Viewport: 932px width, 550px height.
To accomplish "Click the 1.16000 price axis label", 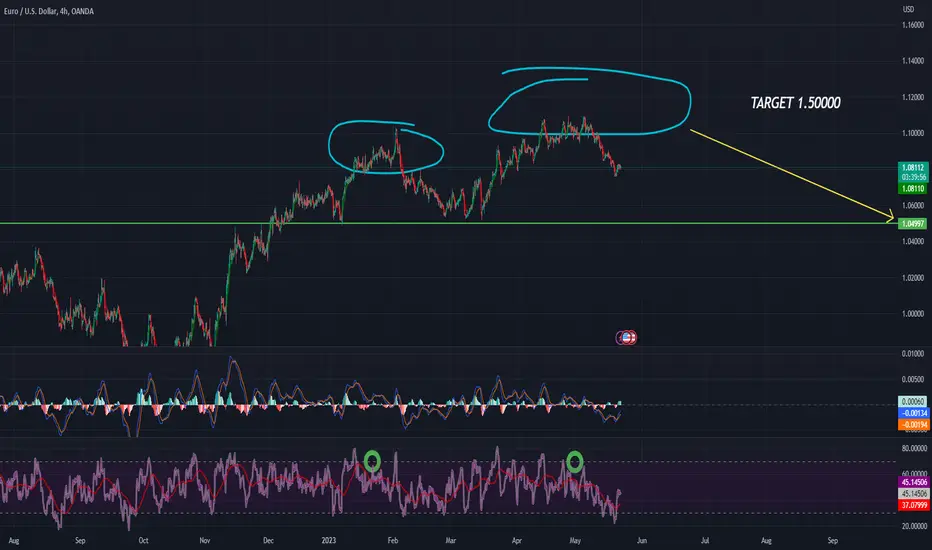I will (x=913, y=25).
